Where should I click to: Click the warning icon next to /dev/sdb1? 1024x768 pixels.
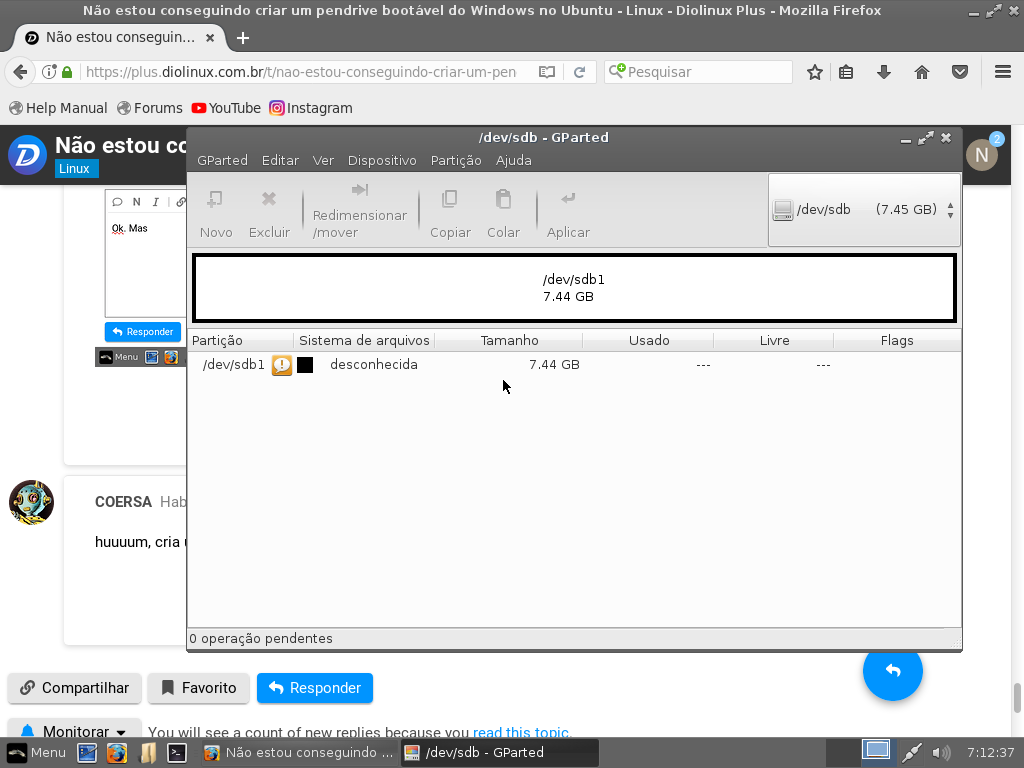click(282, 365)
